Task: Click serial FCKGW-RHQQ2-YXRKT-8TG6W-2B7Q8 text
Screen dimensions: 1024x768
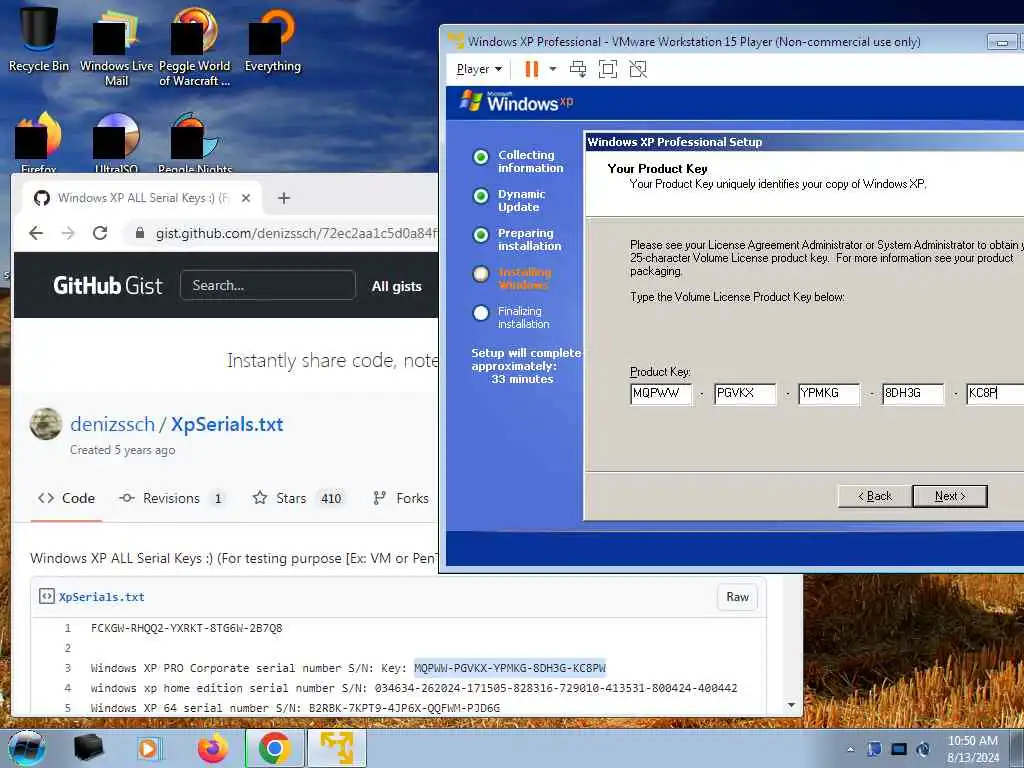Action: tap(187, 628)
